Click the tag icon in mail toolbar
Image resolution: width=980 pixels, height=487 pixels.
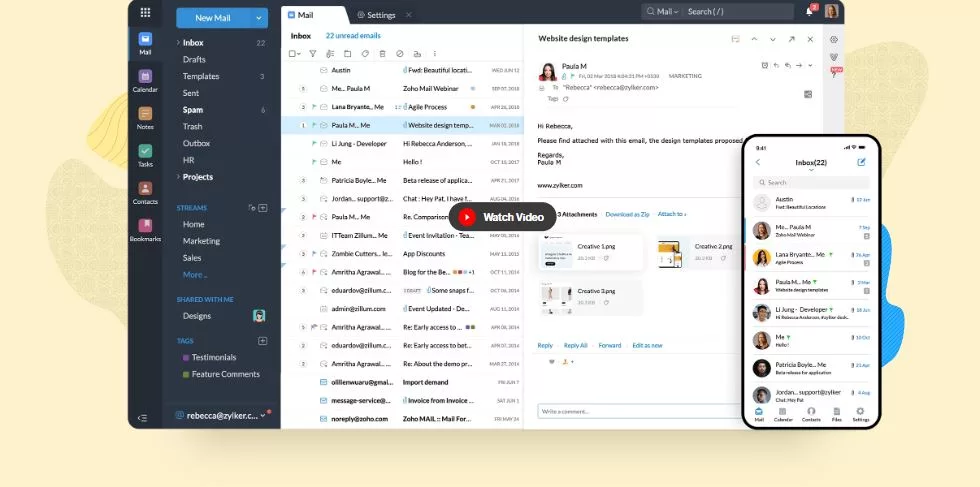point(366,54)
